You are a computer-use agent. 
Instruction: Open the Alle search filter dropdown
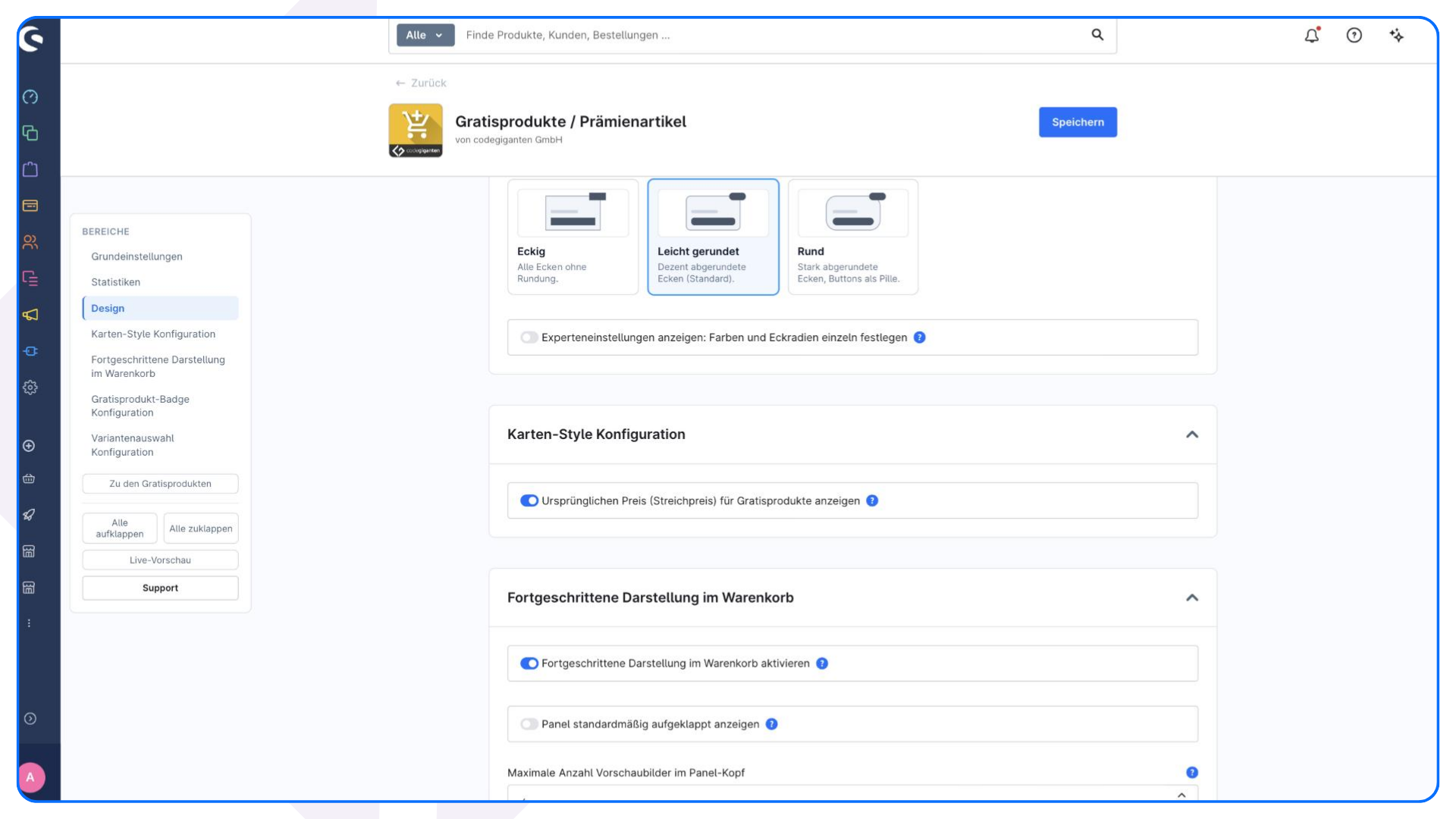pos(425,35)
